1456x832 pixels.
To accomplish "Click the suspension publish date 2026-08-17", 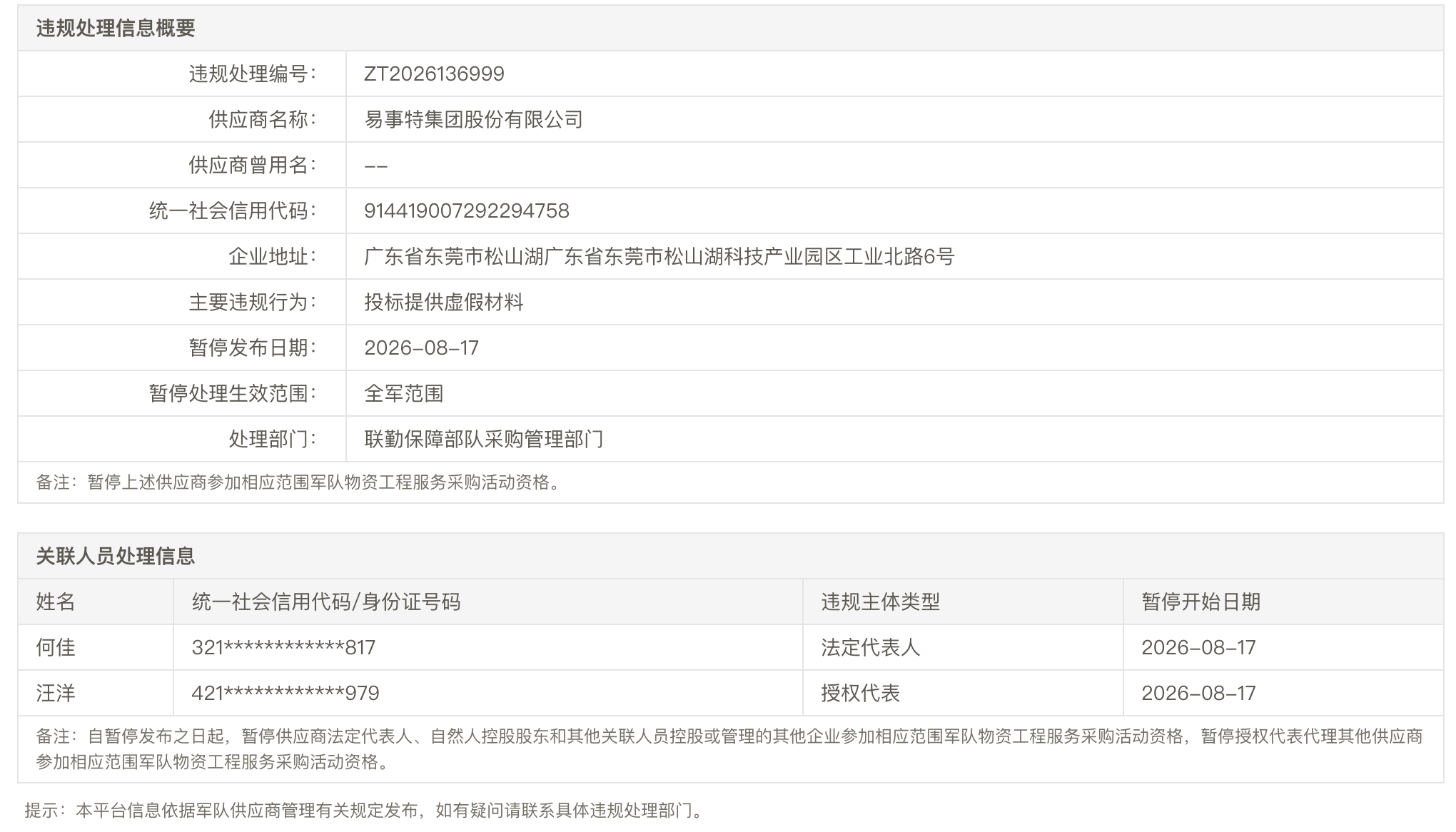I will pos(421,347).
